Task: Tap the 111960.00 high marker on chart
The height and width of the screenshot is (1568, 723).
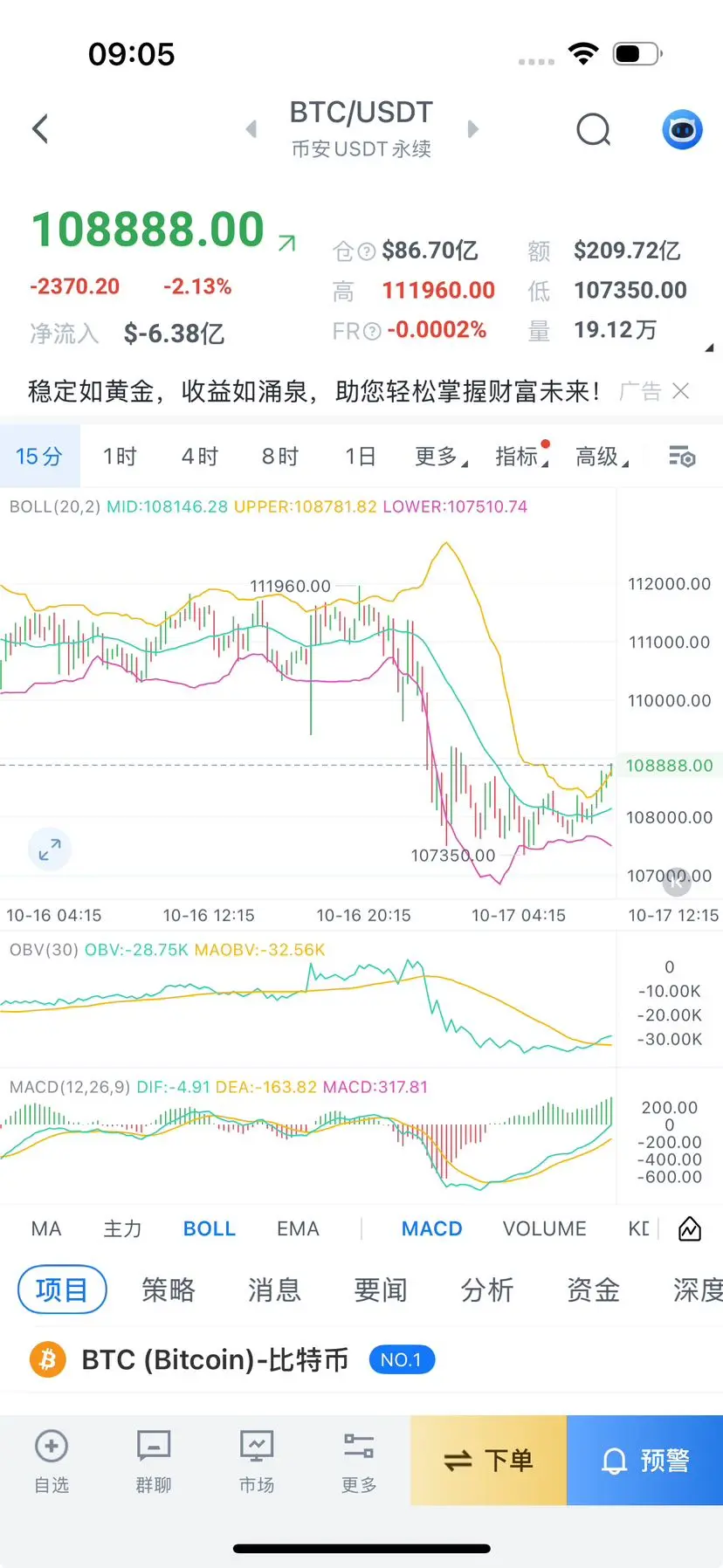Action: 291,586
